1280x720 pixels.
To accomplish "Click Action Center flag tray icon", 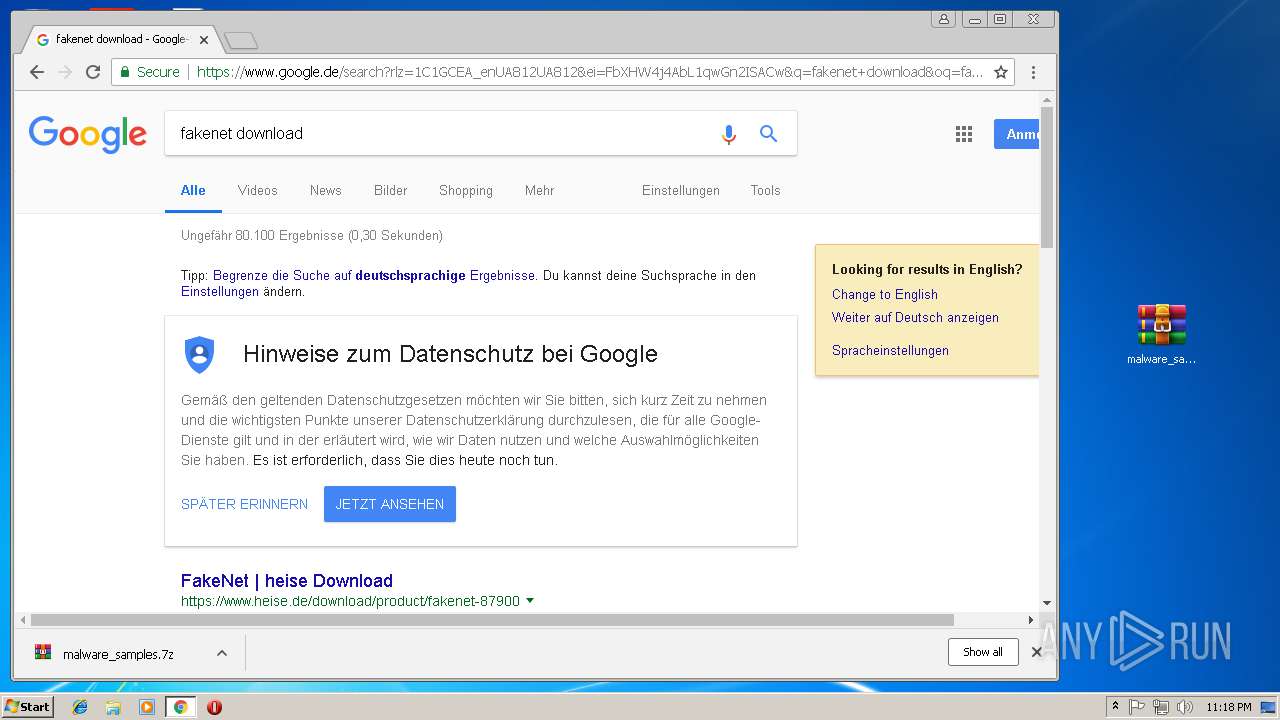I will pos(1137,707).
